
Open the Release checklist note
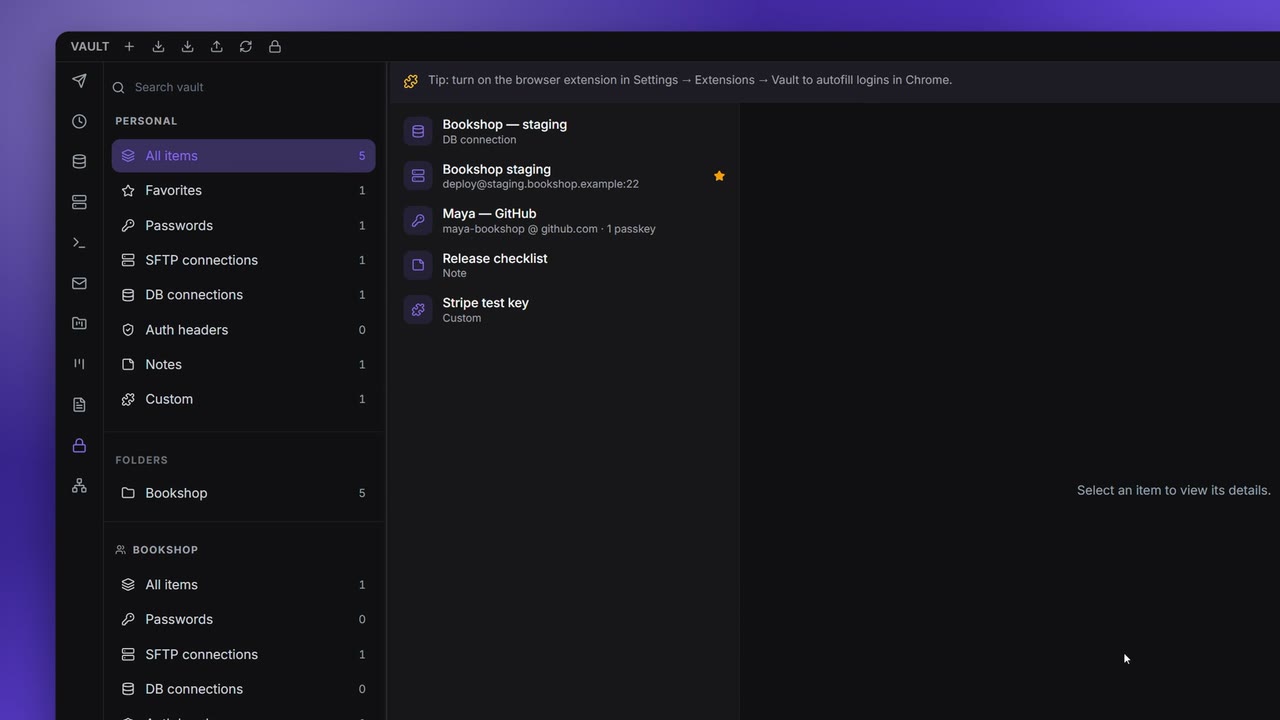pos(564,265)
